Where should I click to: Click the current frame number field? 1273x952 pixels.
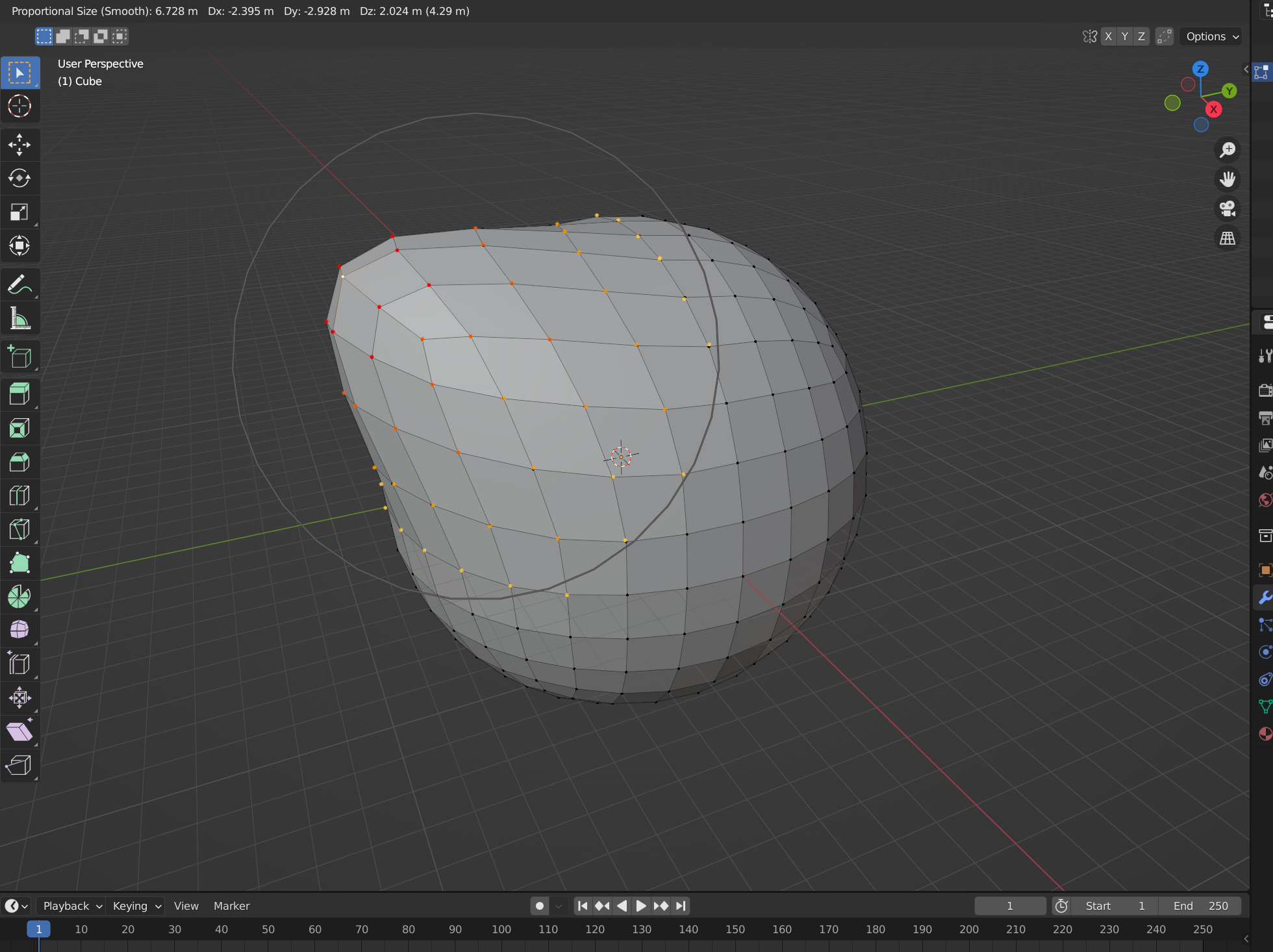pos(1010,906)
